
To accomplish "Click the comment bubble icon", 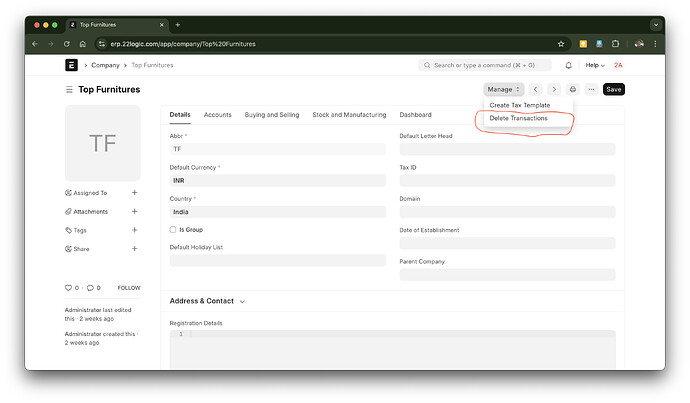I will click(90, 288).
